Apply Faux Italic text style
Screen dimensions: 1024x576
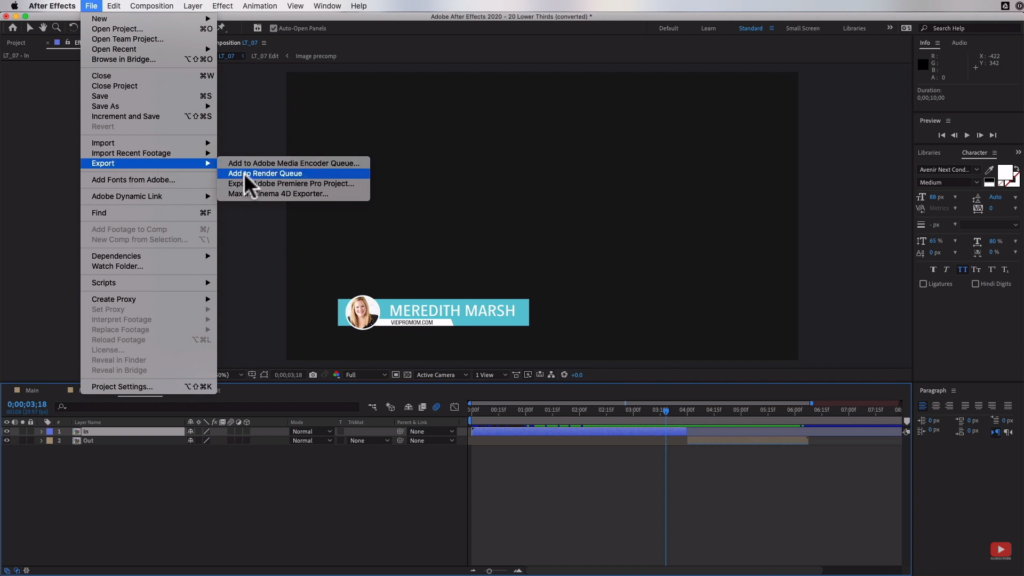[946, 270]
